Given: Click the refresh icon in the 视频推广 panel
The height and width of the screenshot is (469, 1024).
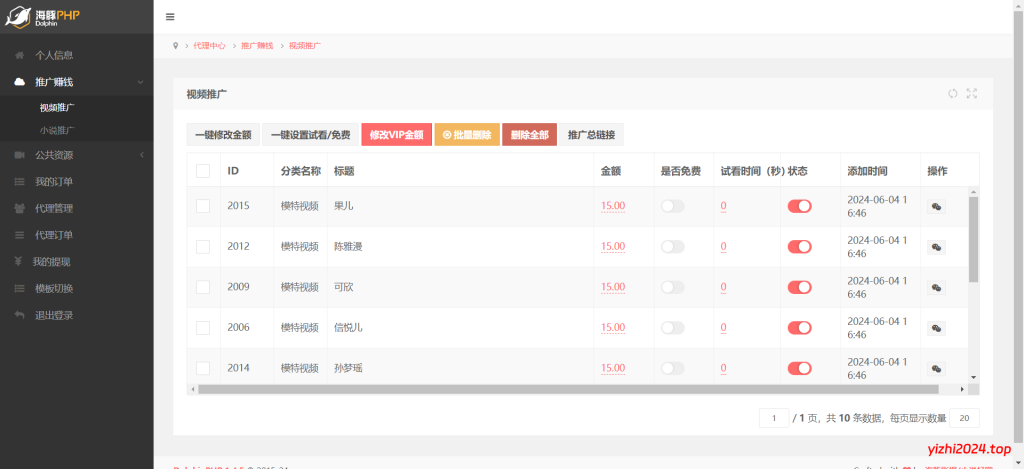Looking at the screenshot, I should (x=952, y=94).
